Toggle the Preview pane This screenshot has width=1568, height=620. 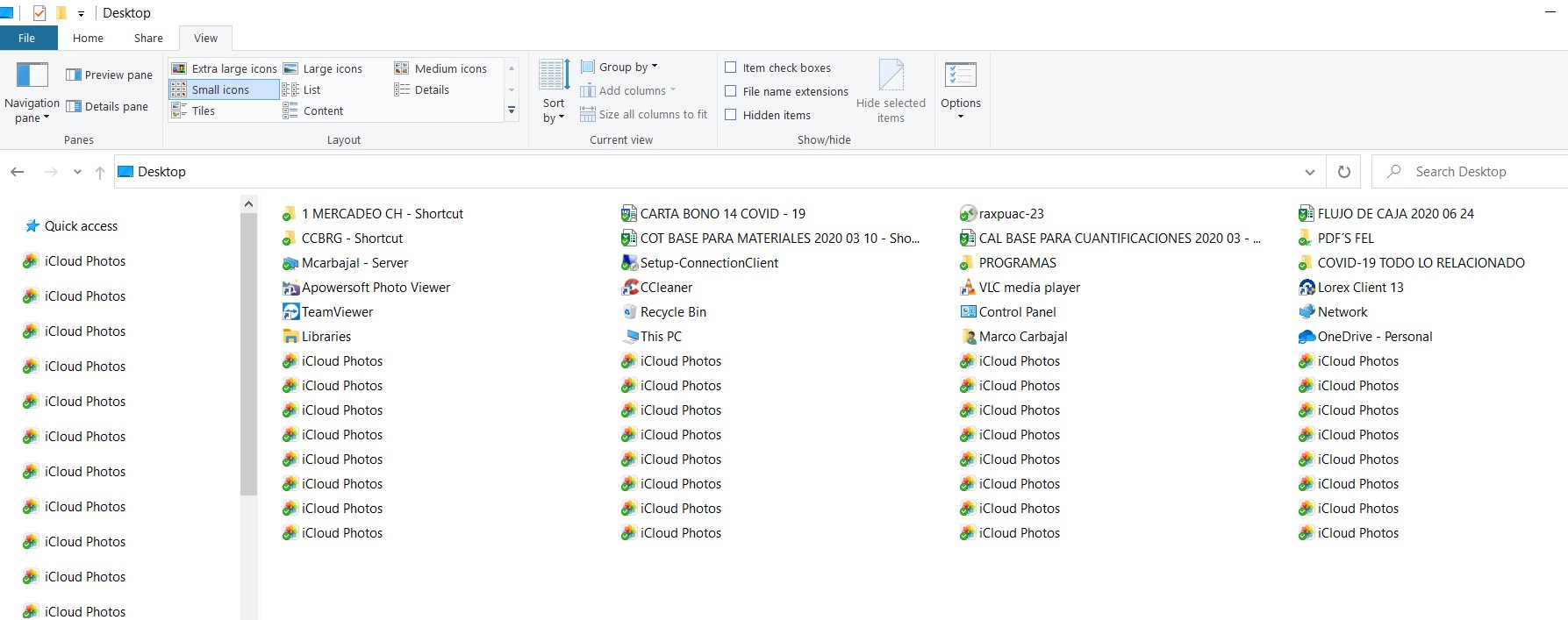click(109, 75)
